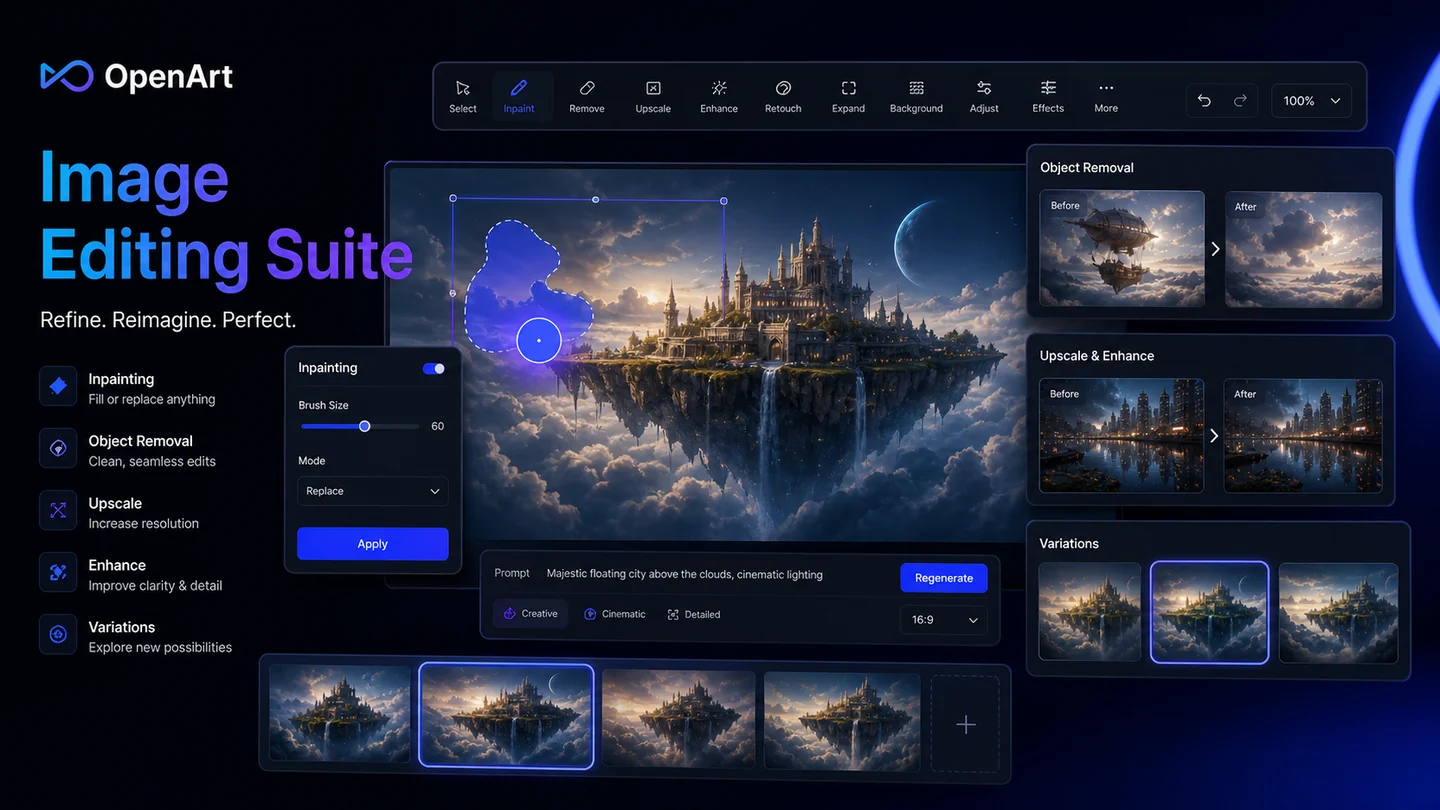This screenshot has height=810, width=1440.
Task: Select the highlighted middle Variations thumbnail
Action: pyautogui.click(x=1210, y=613)
